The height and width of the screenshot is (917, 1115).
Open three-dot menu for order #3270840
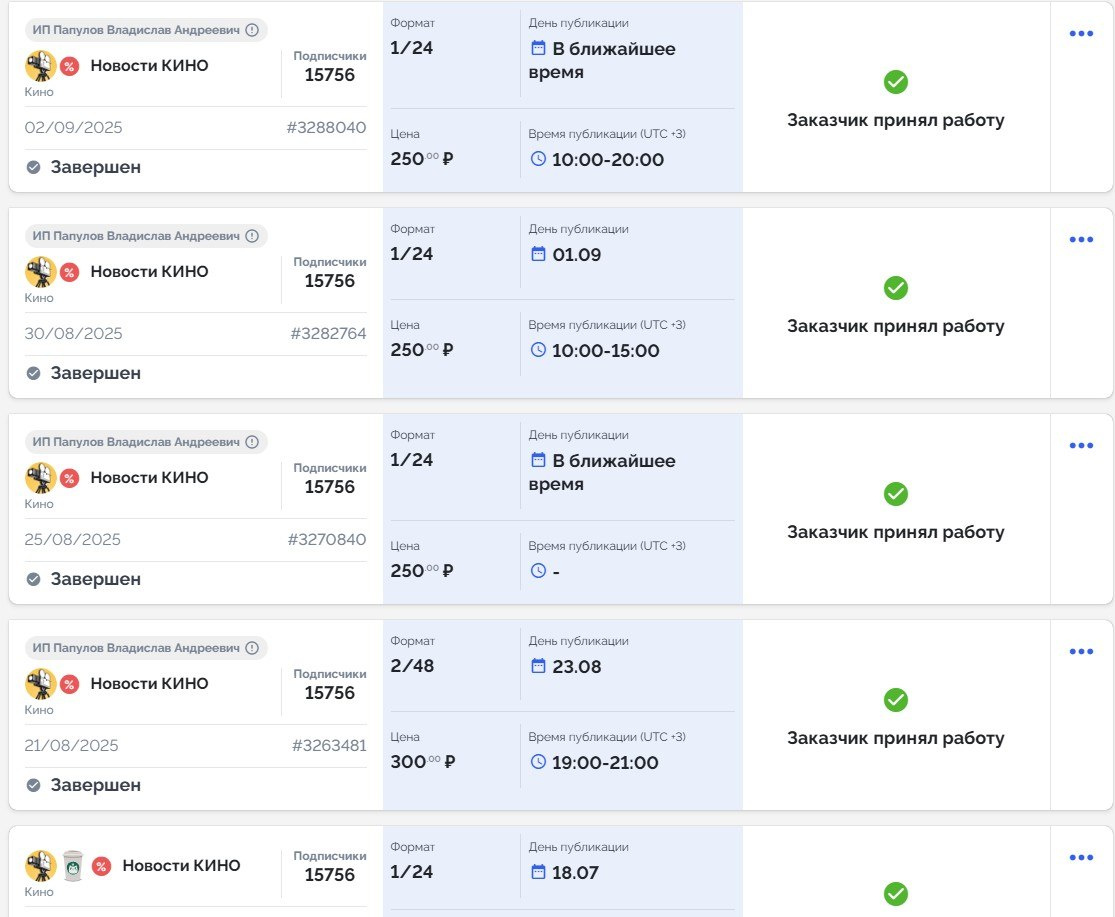tap(1081, 446)
